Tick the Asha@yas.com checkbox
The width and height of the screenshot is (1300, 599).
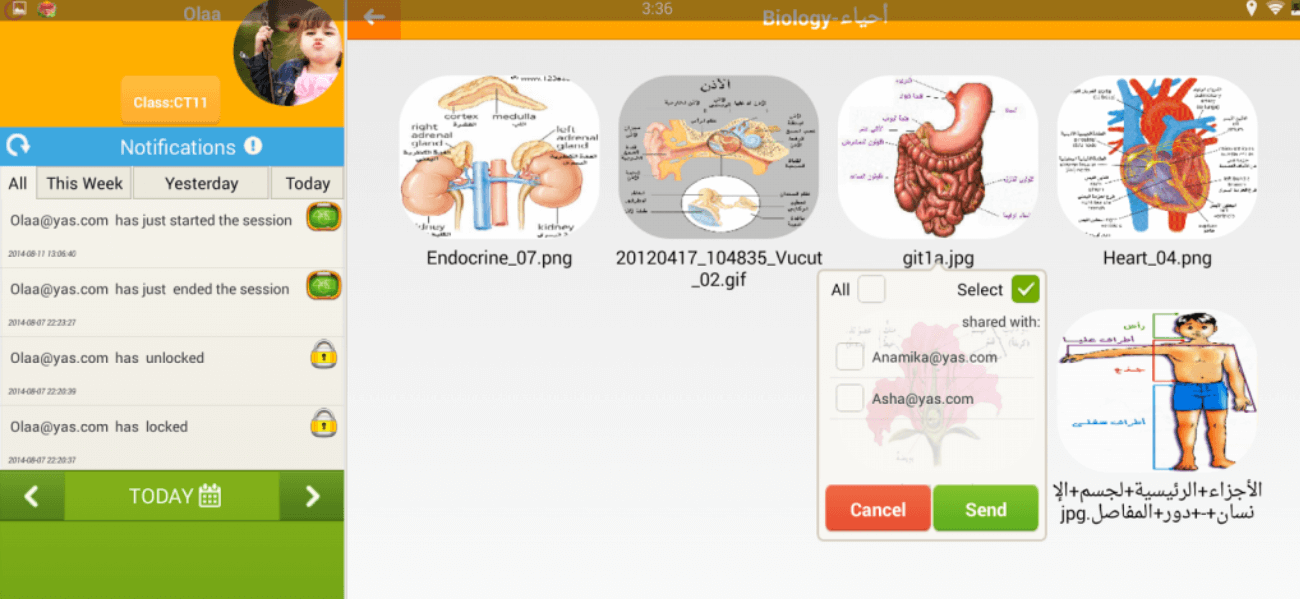click(850, 399)
